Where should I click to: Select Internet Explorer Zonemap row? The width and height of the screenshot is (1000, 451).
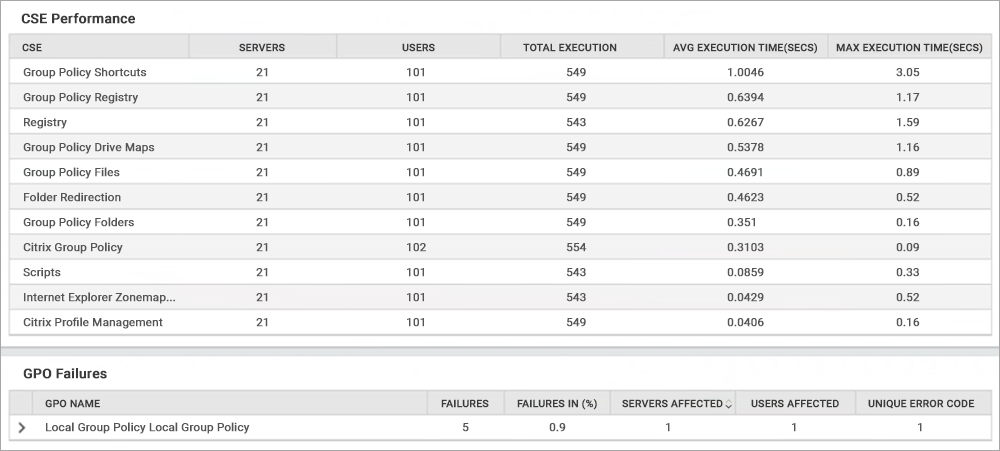(99, 297)
